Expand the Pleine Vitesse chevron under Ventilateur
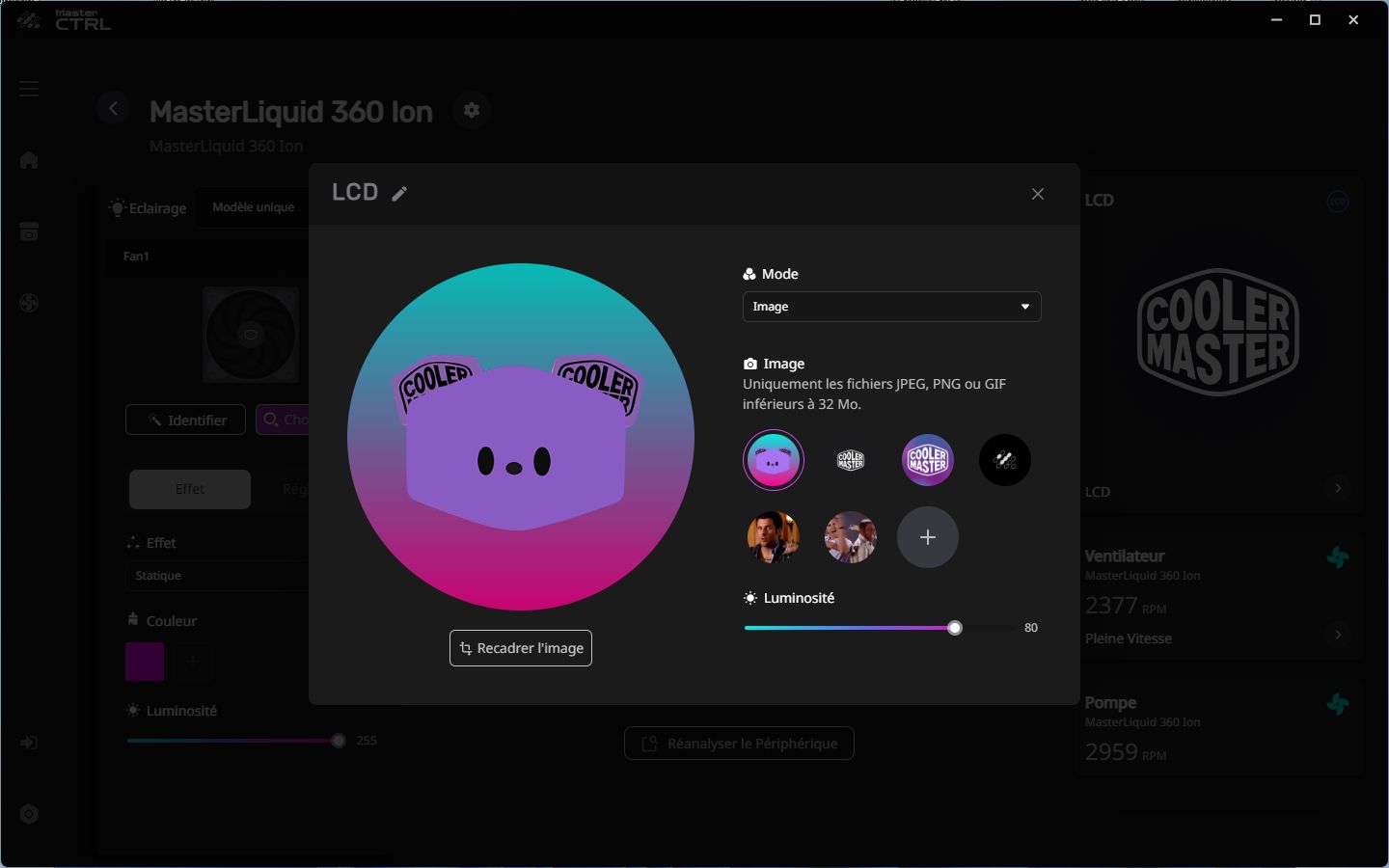Screen dimensions: 1389x868 [x=1338, y=635]
